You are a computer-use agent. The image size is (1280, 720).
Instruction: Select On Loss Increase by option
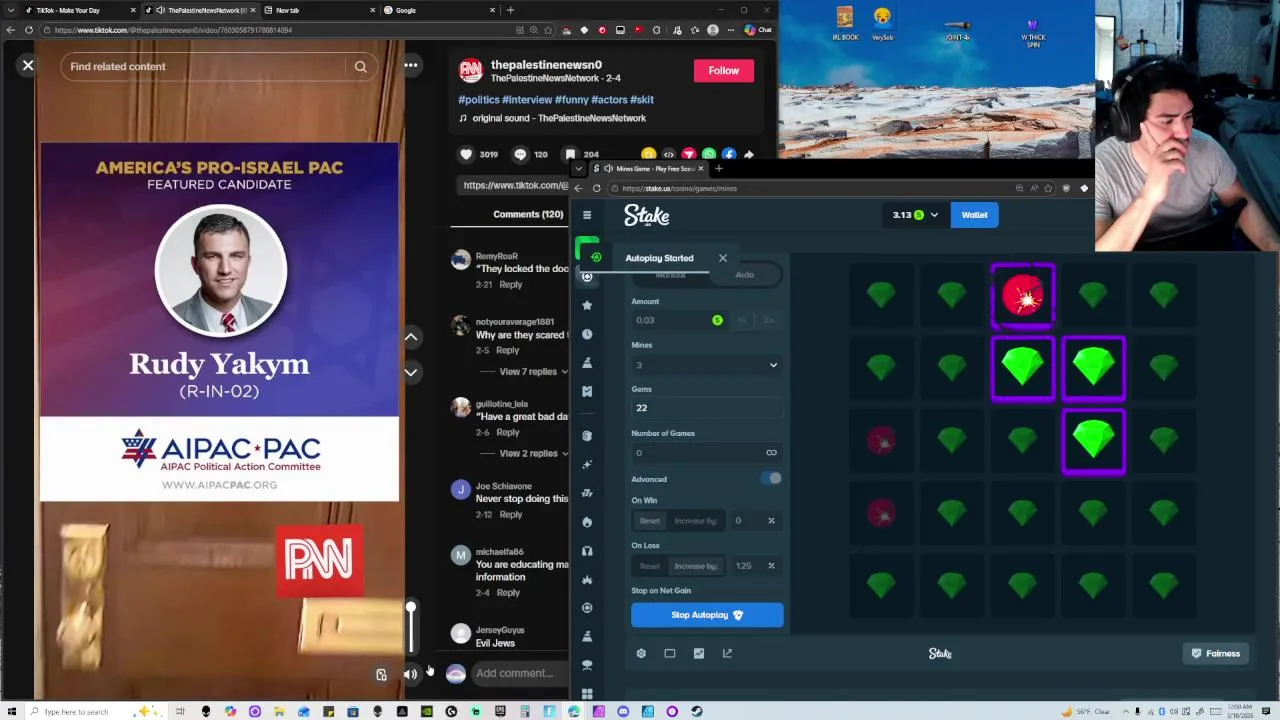pos(696,566)
